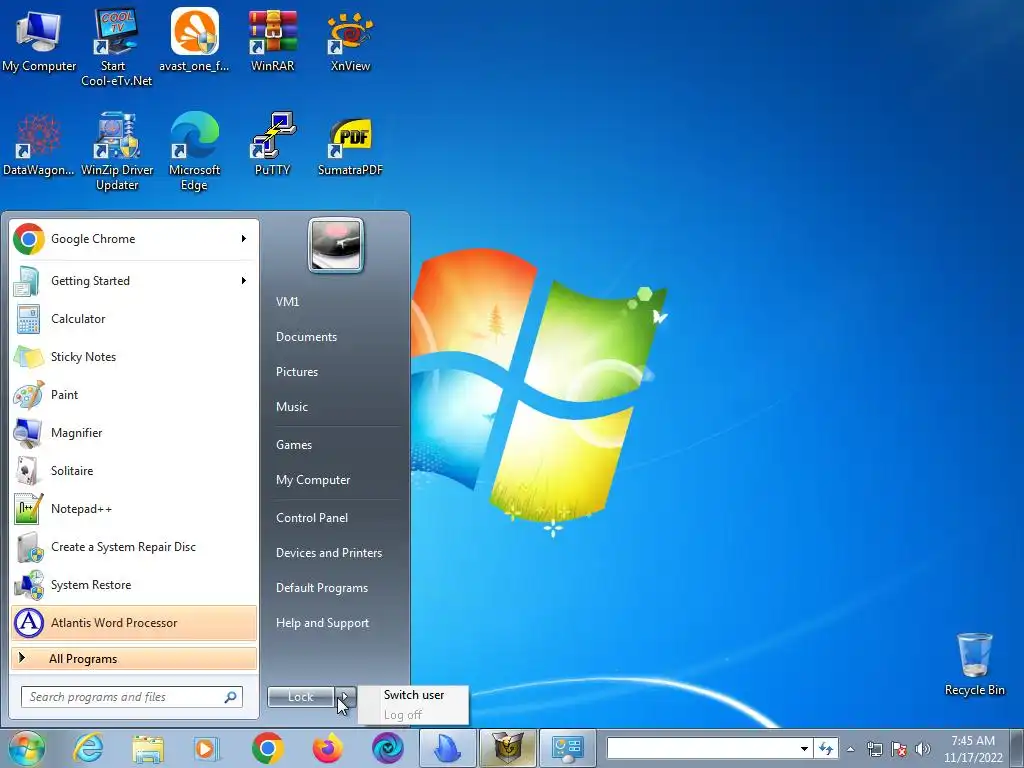
Task: Select the avast_one_f... desktop icon
Action: [194, 40]
